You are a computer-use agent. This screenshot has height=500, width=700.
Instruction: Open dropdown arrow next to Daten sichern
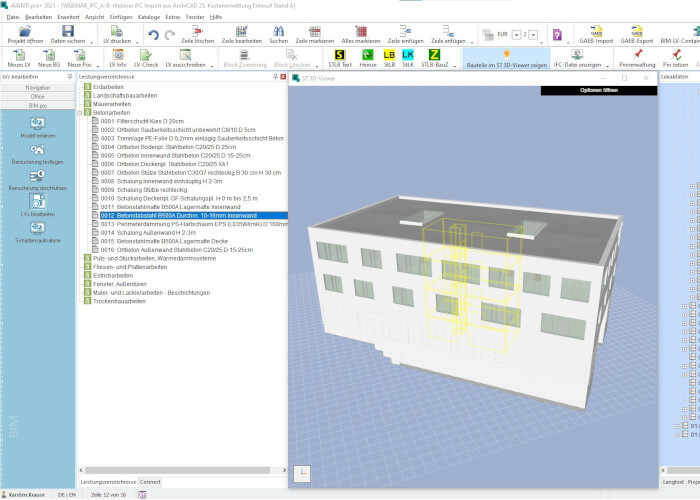pos(92,42)
